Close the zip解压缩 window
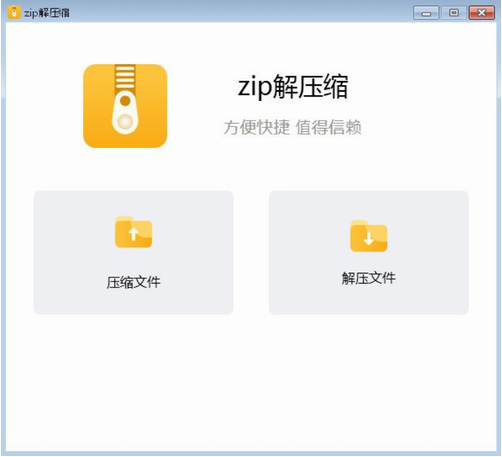Viewport: 502px width, 457px height. [x=482, y=13]
